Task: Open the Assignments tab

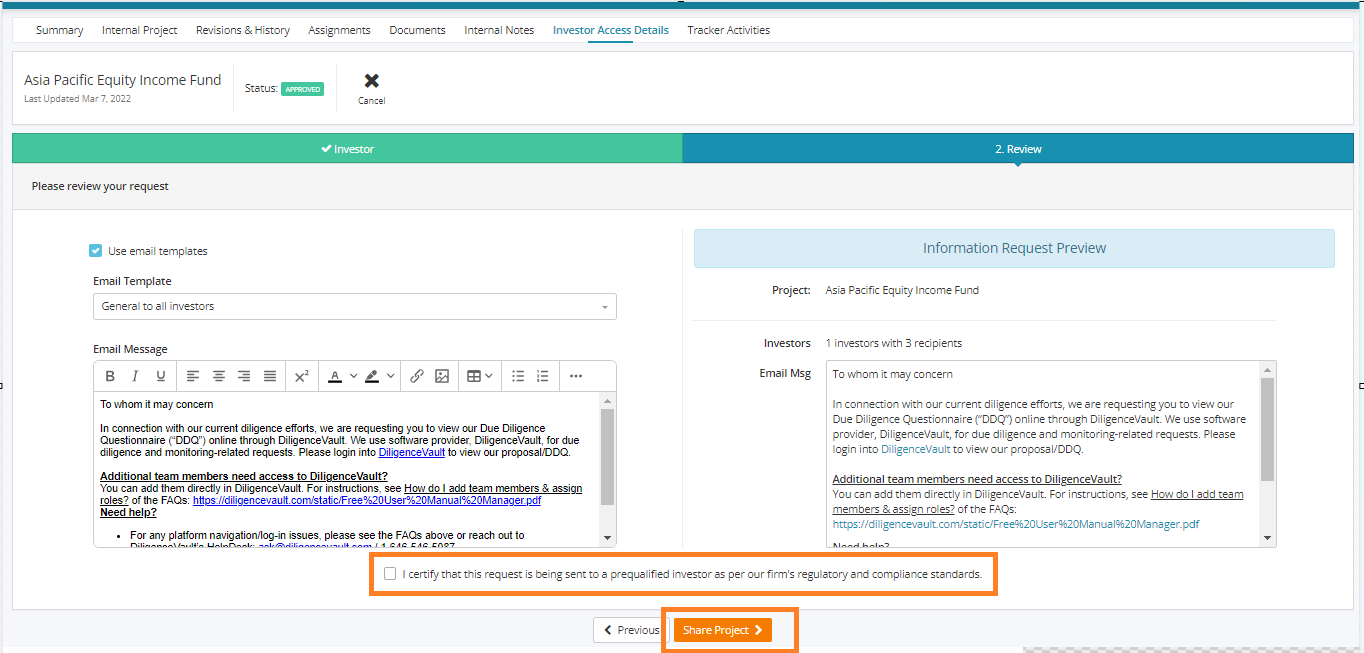Action: tap(340, 30)
